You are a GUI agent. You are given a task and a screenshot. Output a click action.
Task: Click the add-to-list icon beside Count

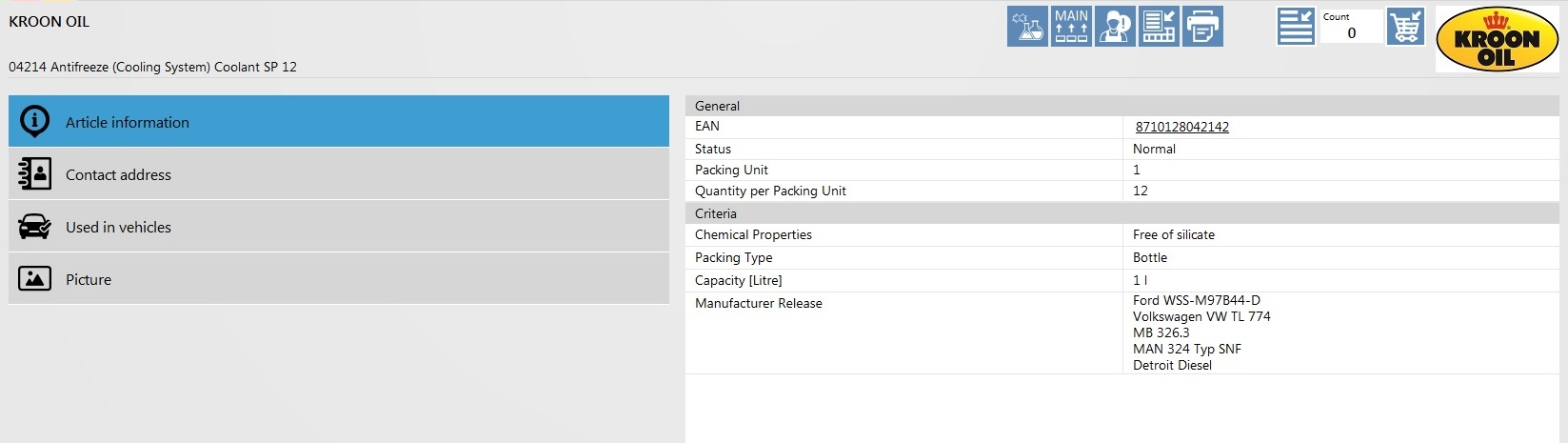[1296, 27]
